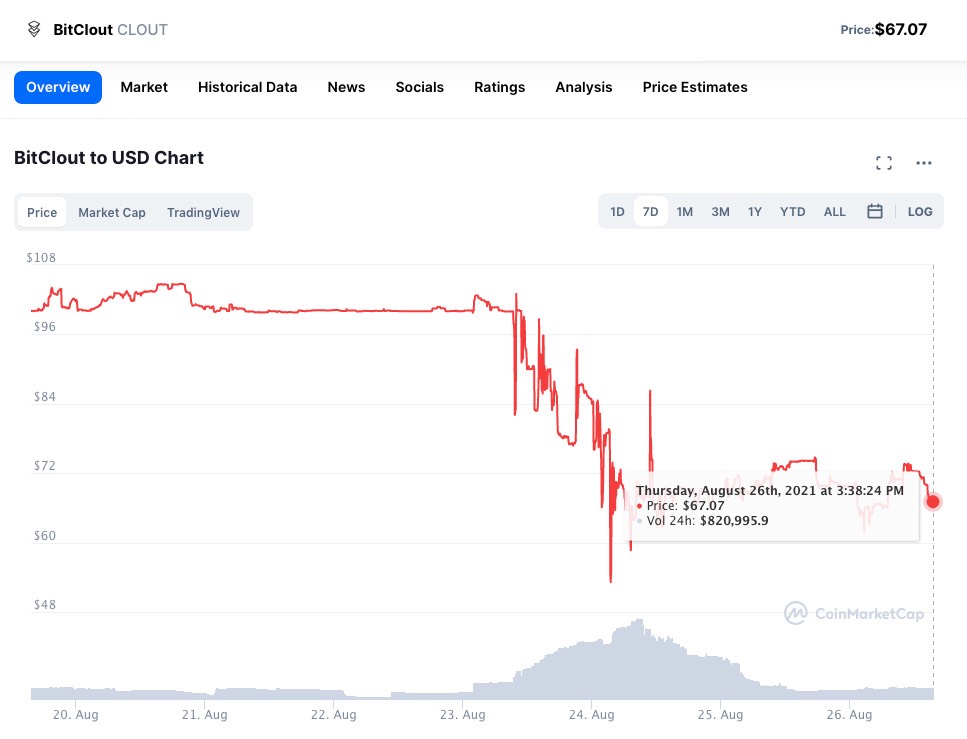Show the ALL time range
This screenshot has height=739, width=967.
[x=834, y=212]
